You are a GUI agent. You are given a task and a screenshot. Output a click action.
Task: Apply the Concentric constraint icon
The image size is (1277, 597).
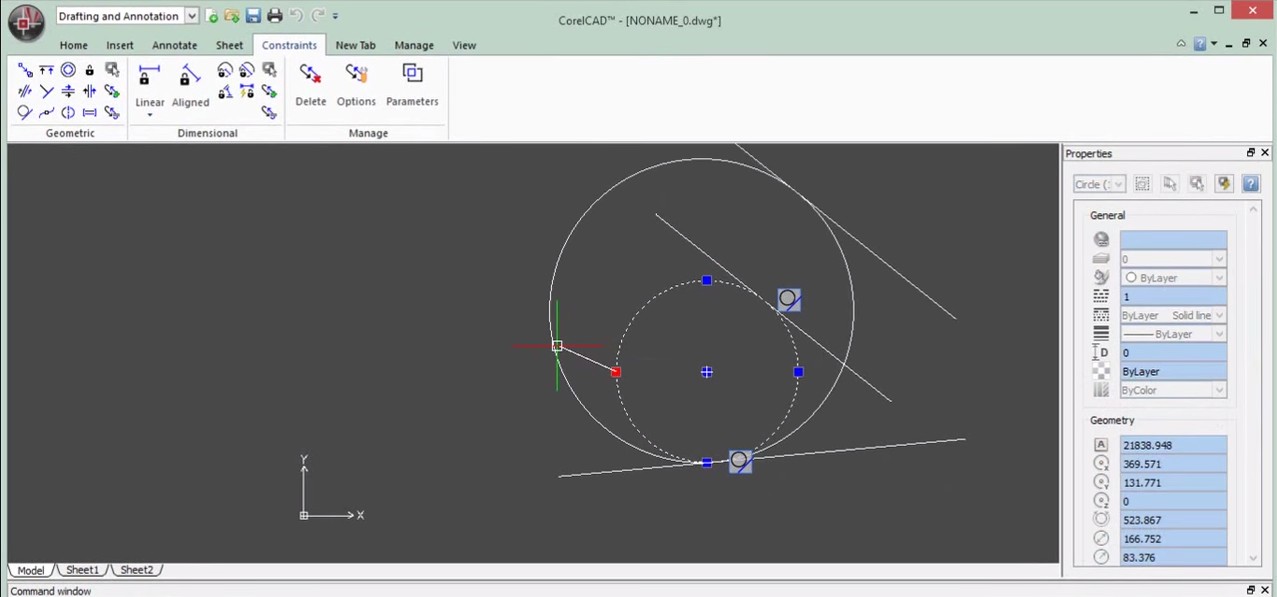click(x=68, y=70)
